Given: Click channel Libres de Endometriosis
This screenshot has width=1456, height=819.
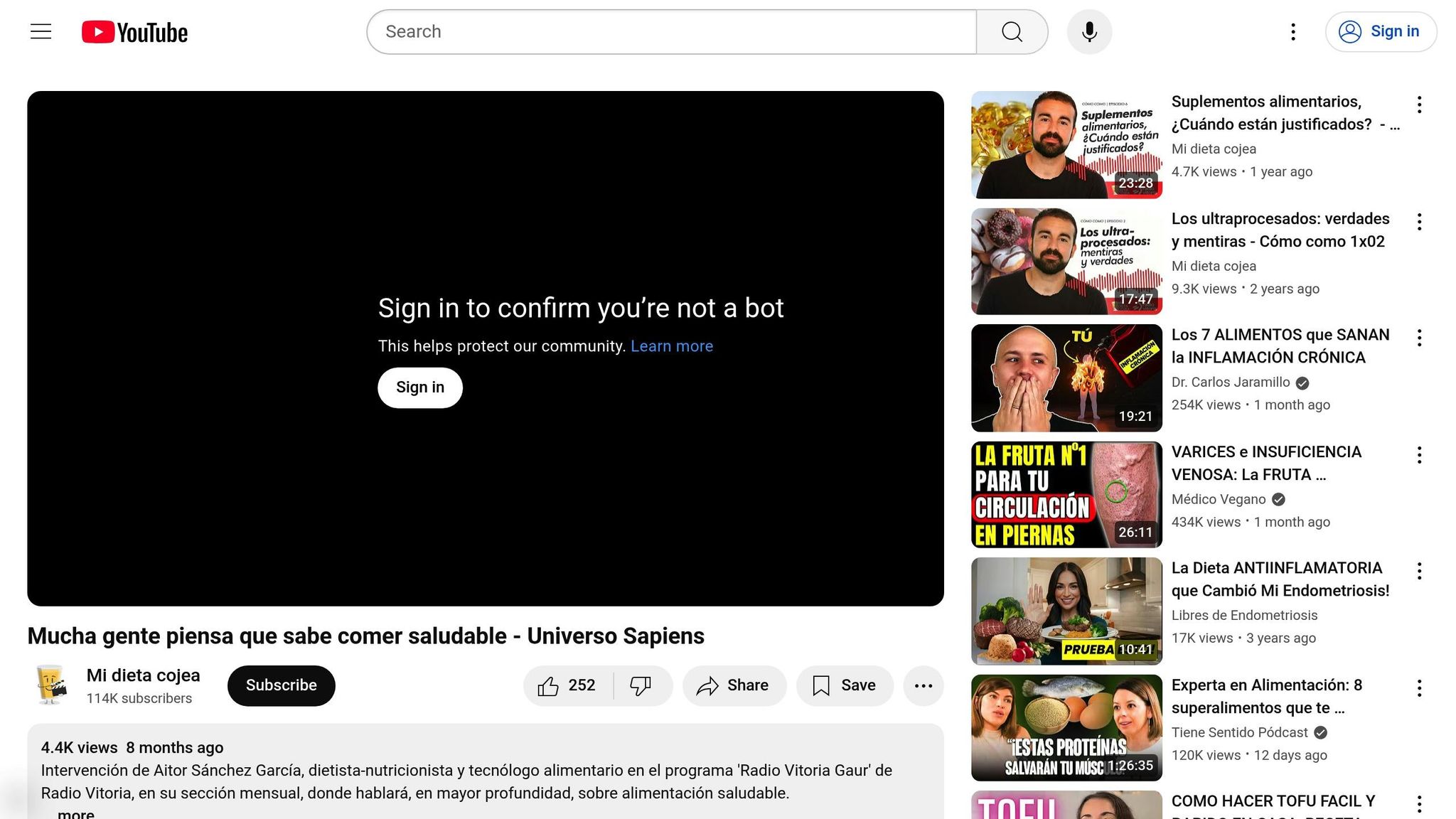Looking at the screenshot, I should [x=1244, y=616].
